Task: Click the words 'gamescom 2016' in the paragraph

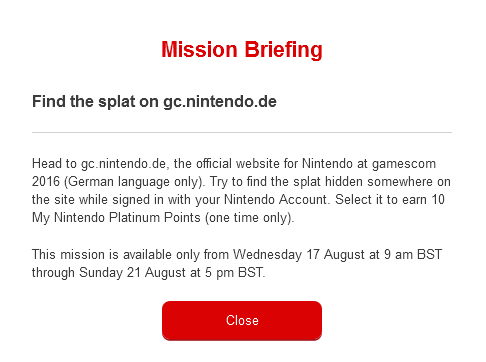Action: [x=404, y=164]
